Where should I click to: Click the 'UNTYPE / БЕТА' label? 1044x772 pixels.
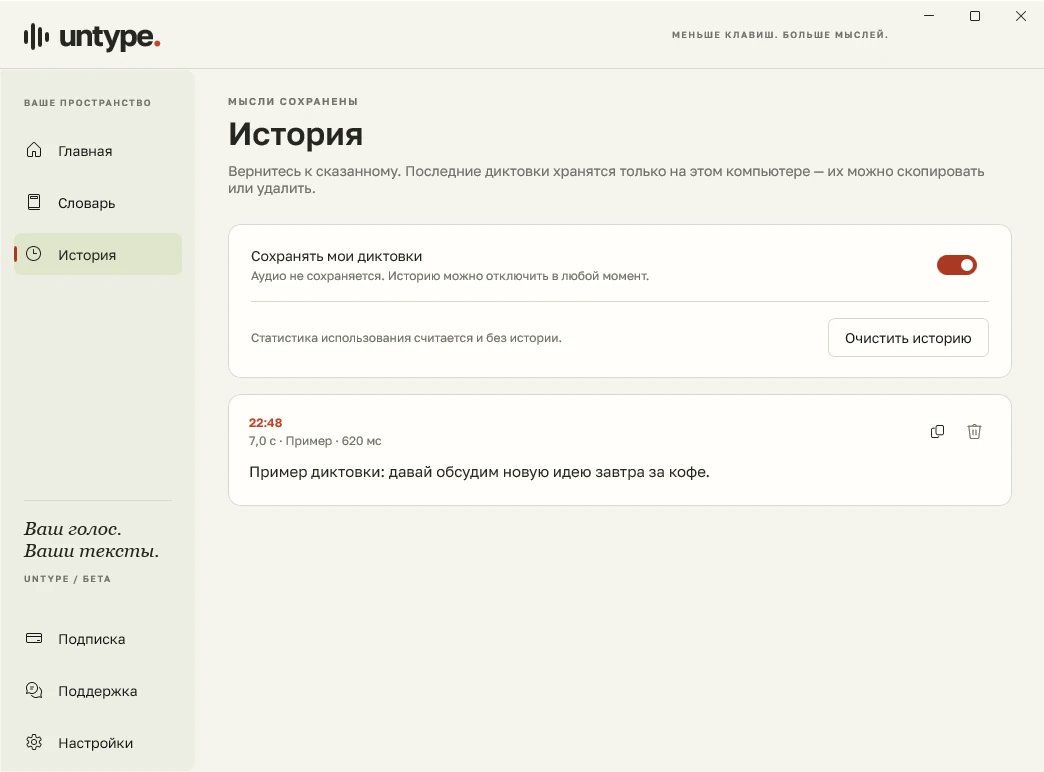pos(67,579)
